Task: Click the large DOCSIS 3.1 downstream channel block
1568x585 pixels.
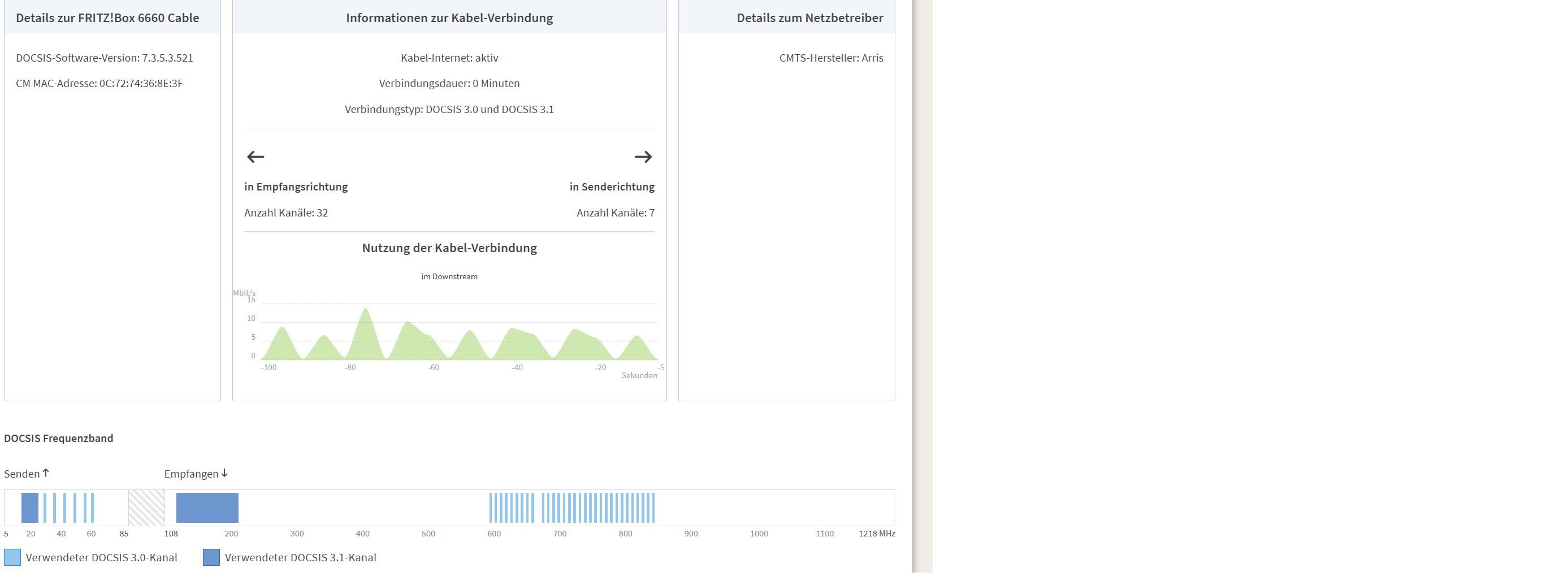Action: pyautogui.click(x=207, y=508)
